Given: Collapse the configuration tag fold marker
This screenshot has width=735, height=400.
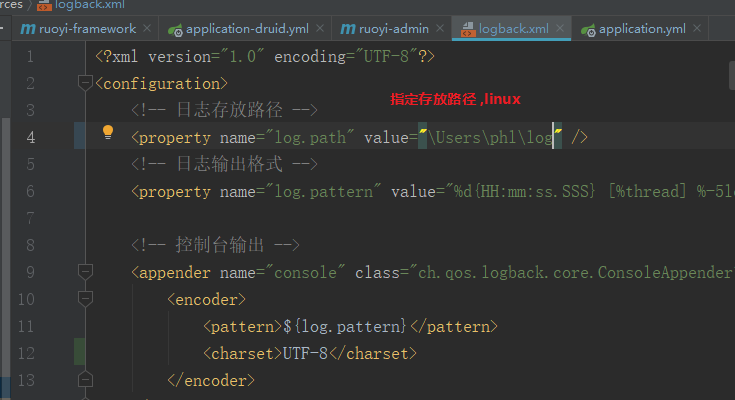Looking at the screenshot, I should tap(85, 83).
